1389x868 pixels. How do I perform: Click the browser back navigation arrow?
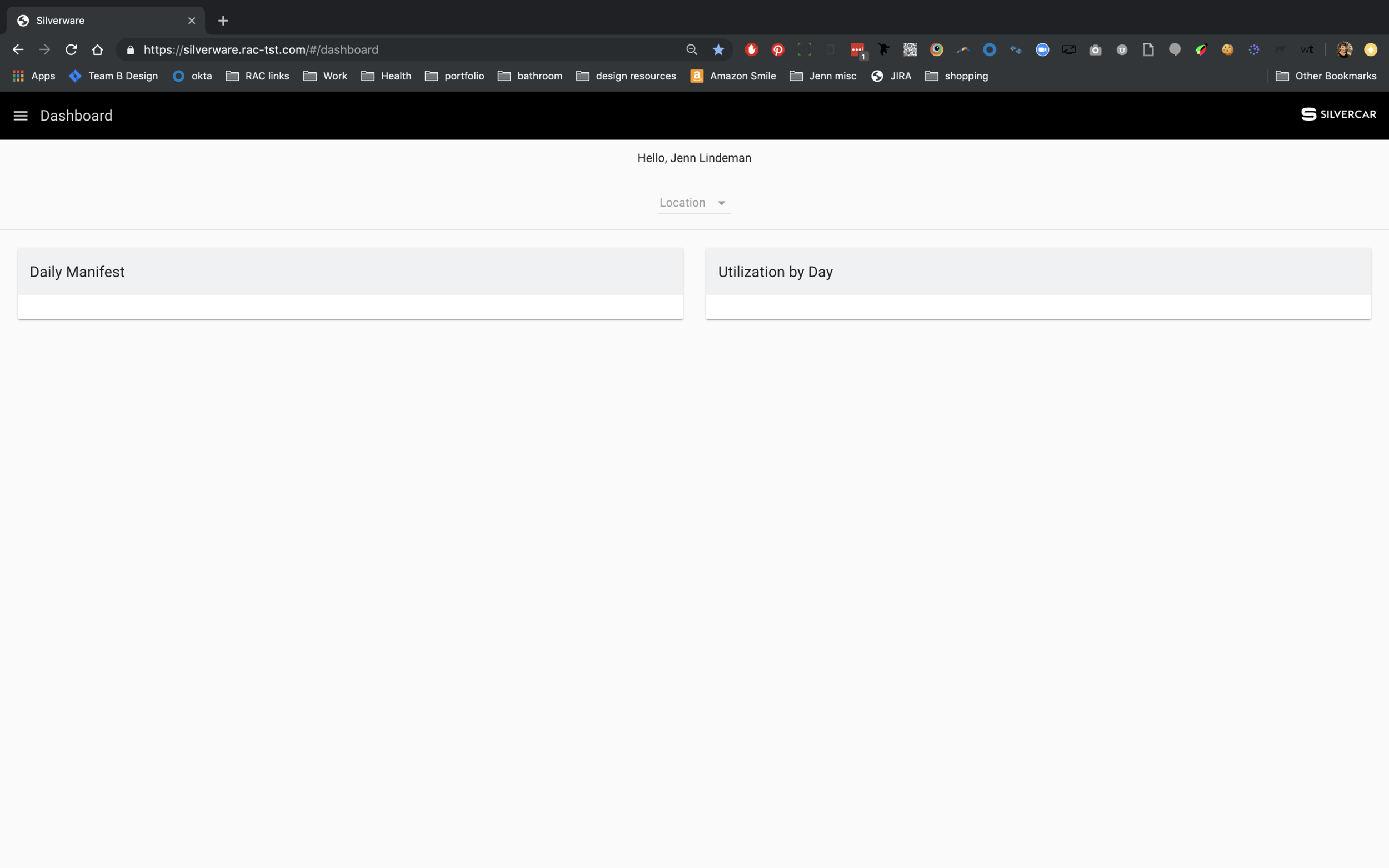[x=18, y=49]
